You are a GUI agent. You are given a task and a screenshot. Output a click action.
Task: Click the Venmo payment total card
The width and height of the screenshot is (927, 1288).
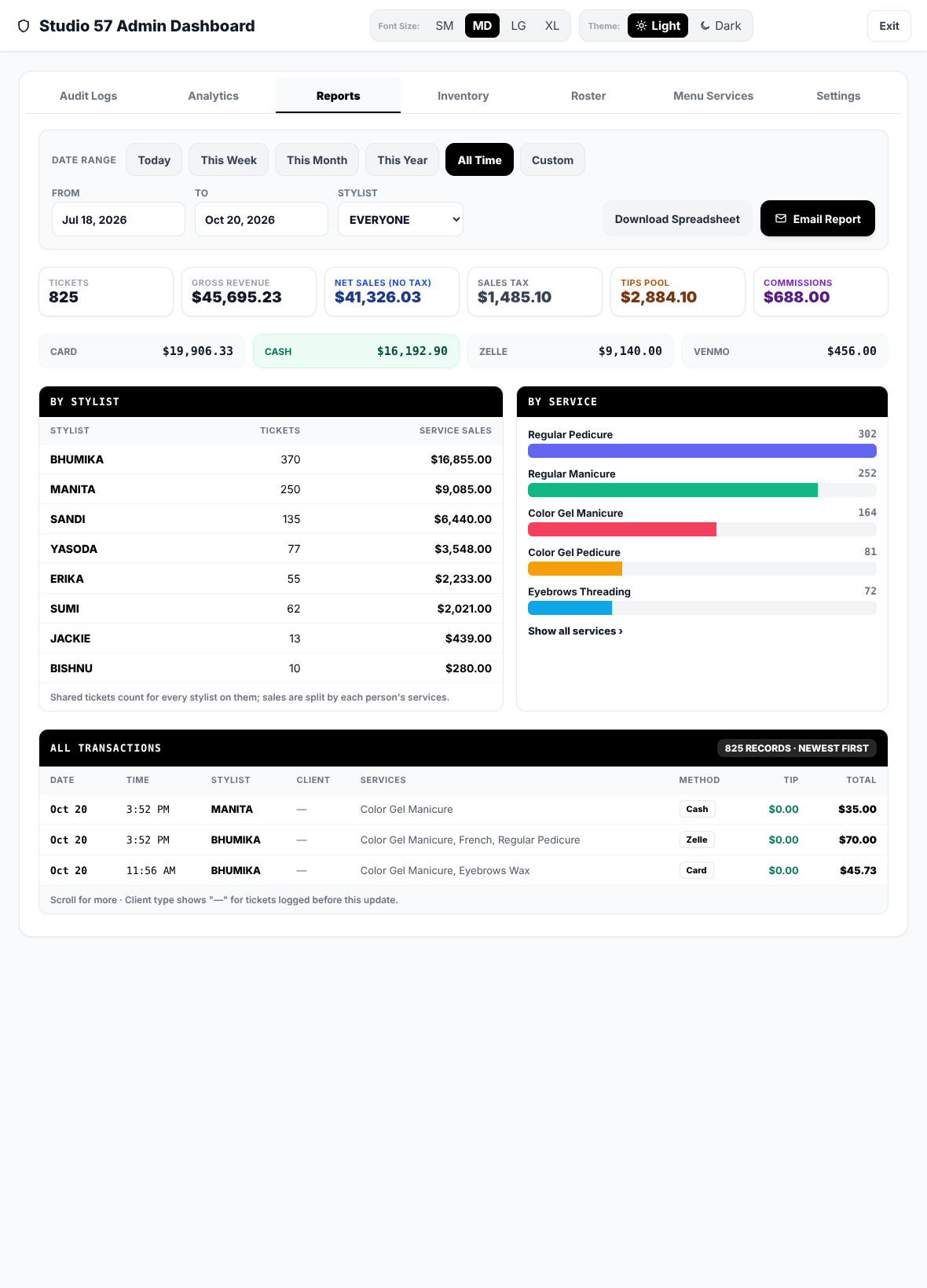[785, 351]
